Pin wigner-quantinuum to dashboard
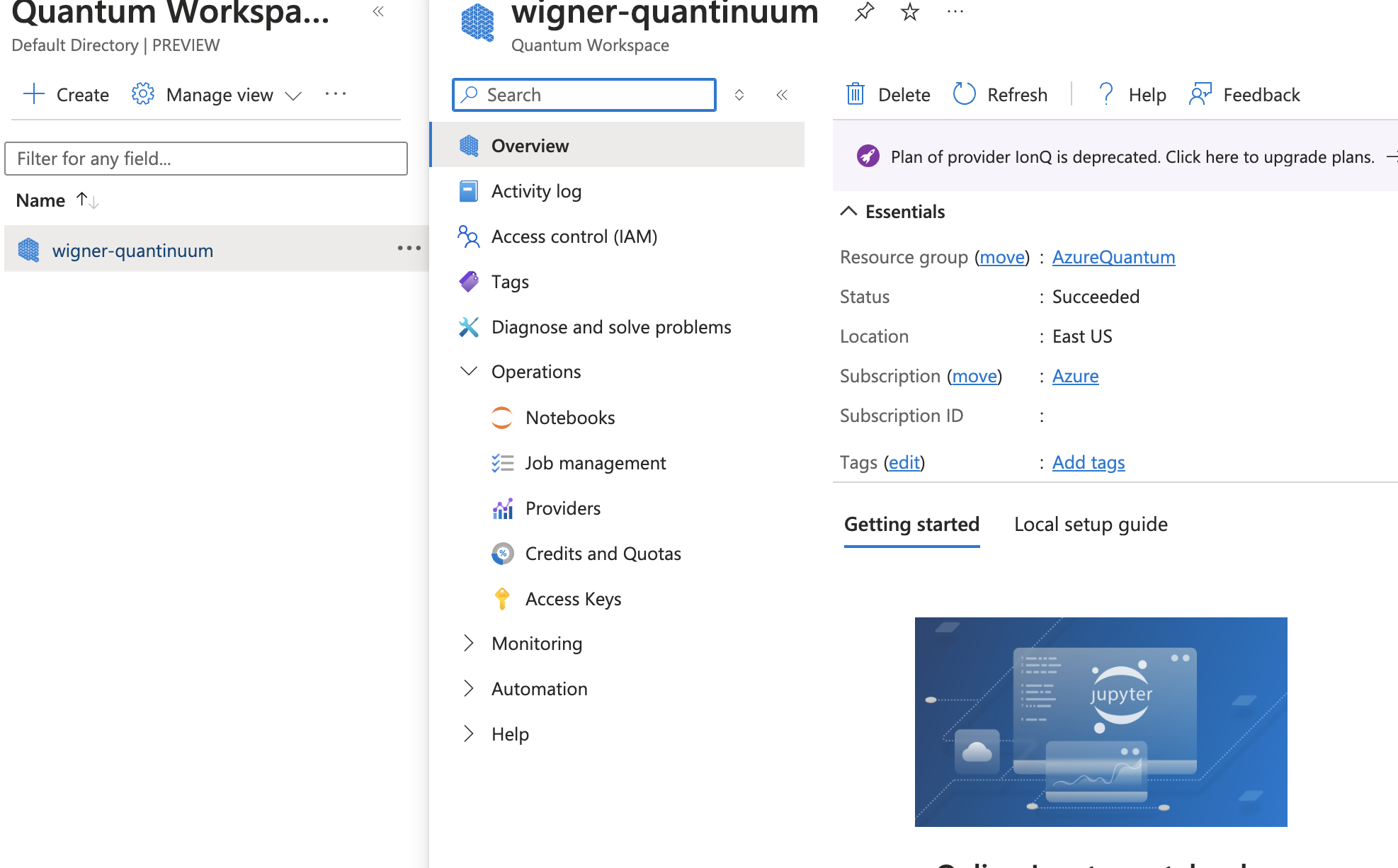Viewport: 1398px width, 868px height. pos(864,11)
